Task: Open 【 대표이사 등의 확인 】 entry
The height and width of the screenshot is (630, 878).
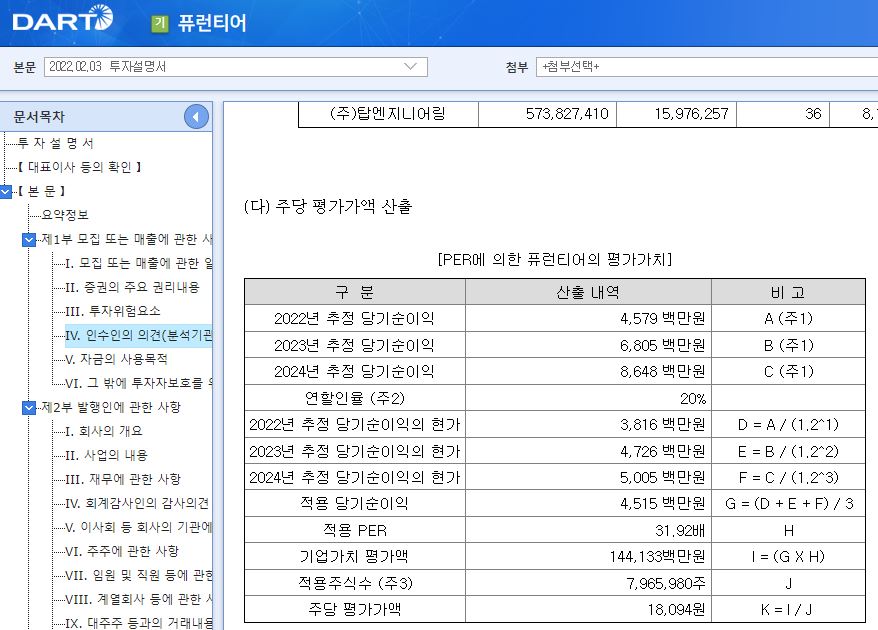Action: [79, 167]
